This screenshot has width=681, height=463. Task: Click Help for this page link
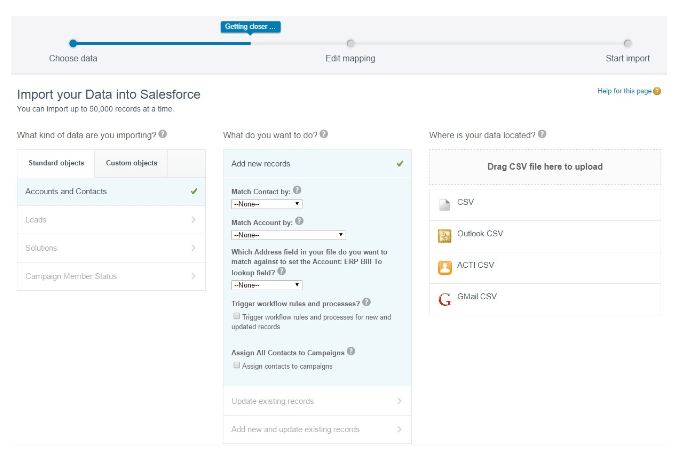[623, 91]
